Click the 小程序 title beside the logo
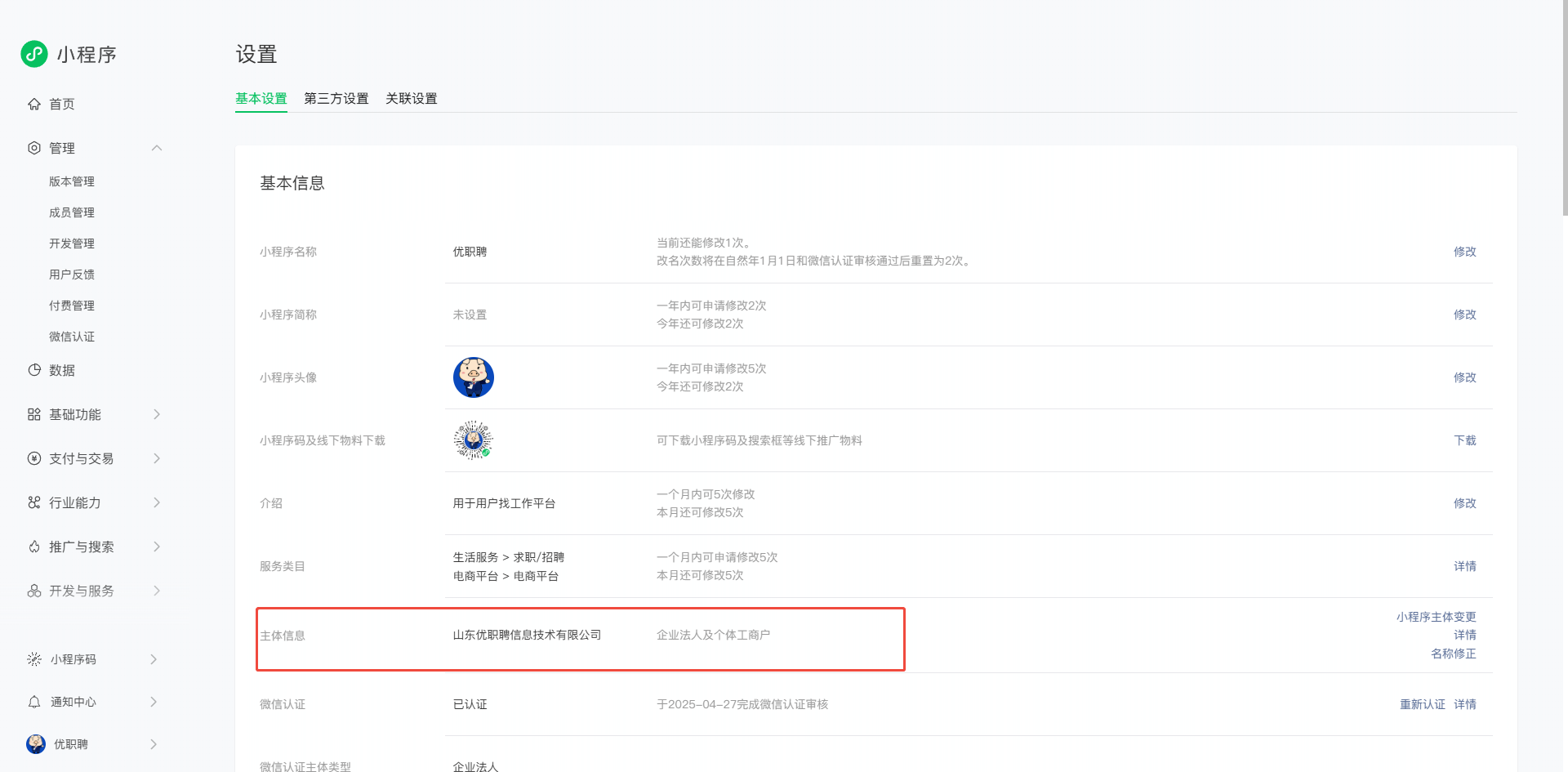Viewport: 1568px width, 772px height. tap(87, 55)
